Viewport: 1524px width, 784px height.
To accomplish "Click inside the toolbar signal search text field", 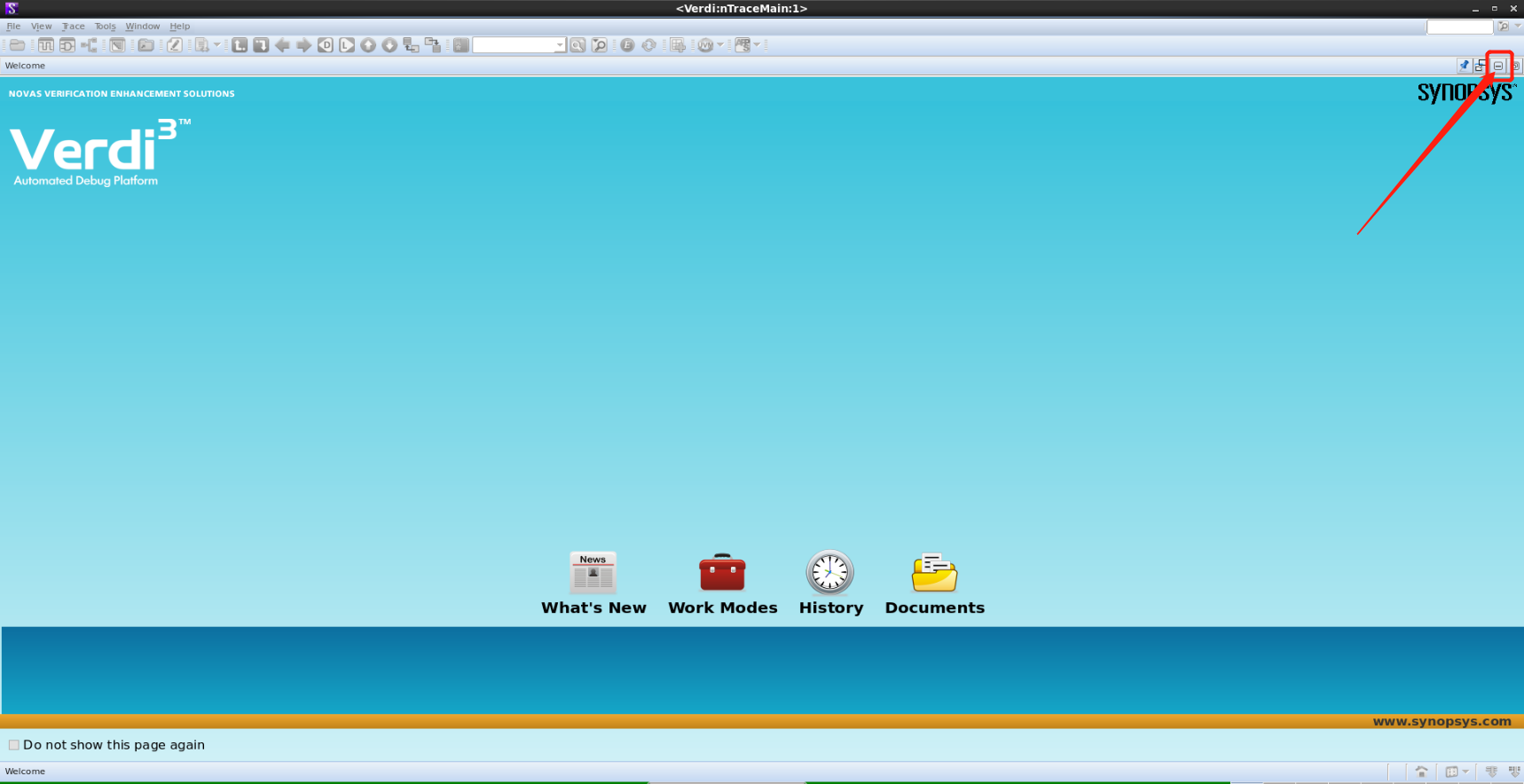I will 515,45.
